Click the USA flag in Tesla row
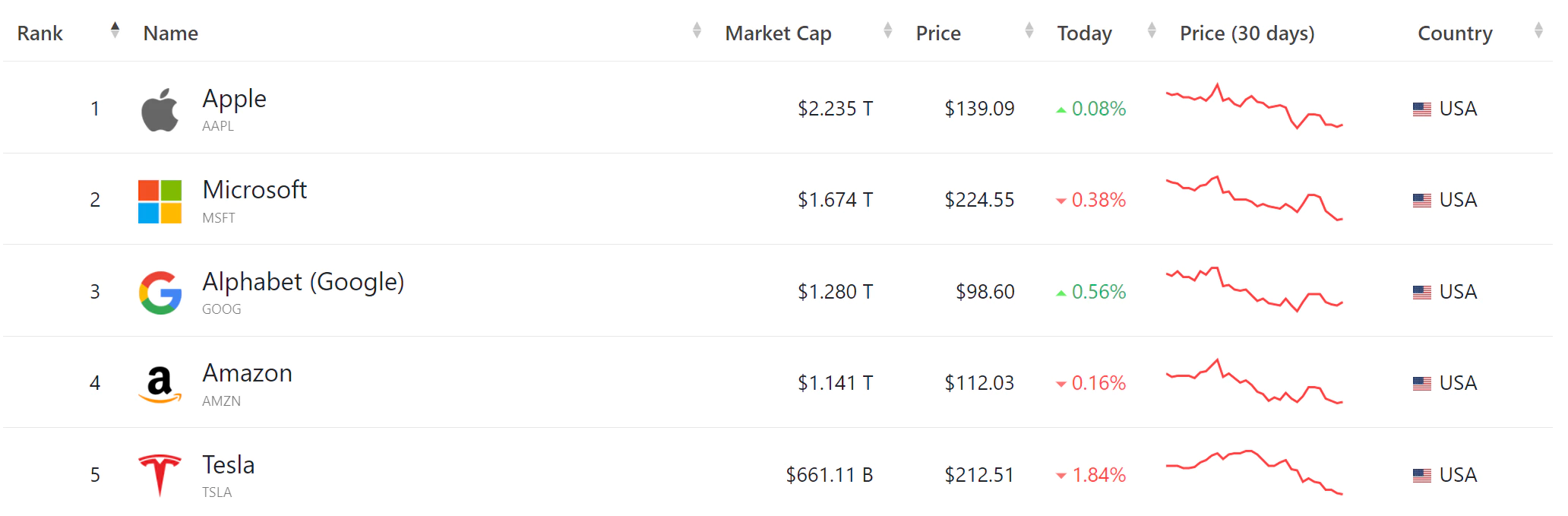Image resolution: width=1568 pixels, height=516 pixels. [x=1421, y=476]
